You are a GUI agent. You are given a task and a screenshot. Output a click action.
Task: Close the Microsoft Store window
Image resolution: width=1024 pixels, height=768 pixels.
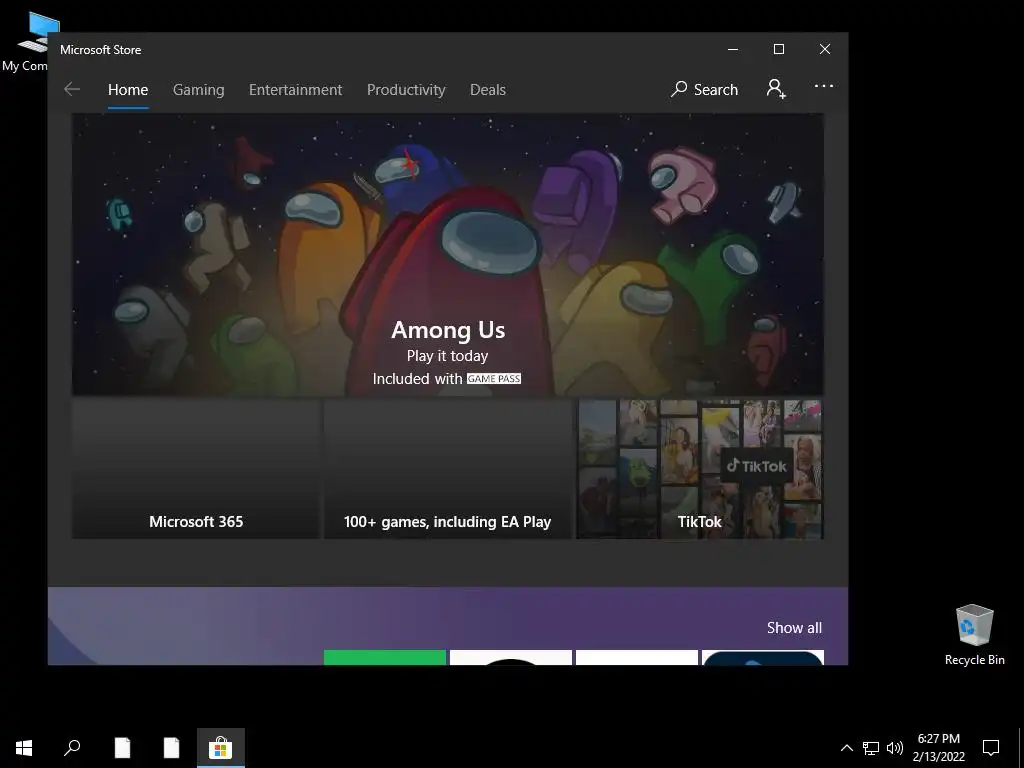click(x=825, y=50)
